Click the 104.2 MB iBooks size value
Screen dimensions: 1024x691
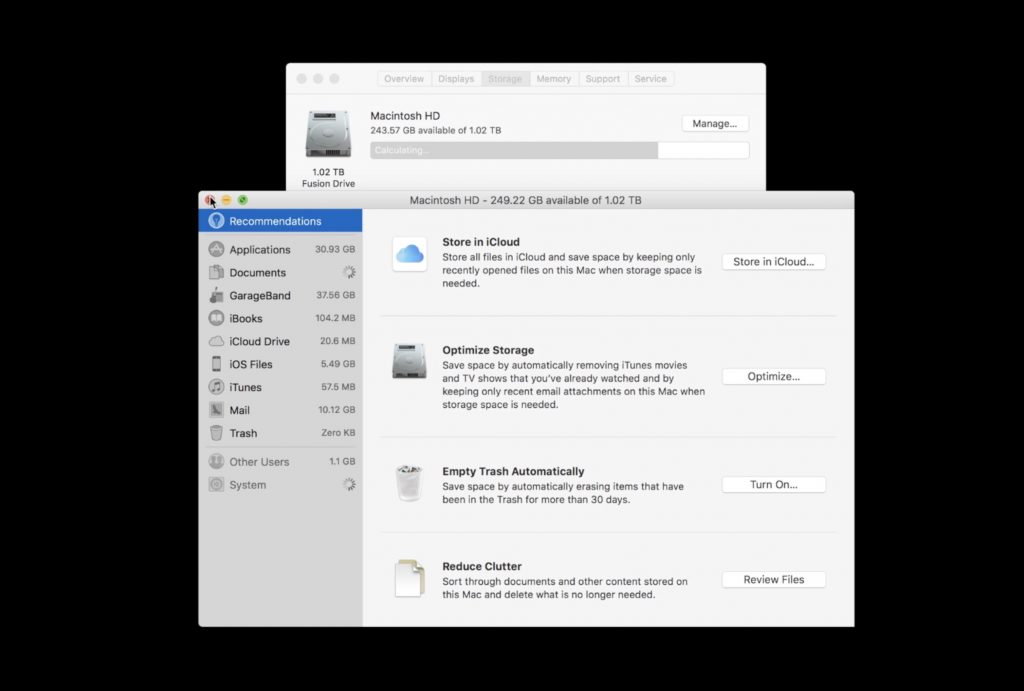tap(335, 317)
